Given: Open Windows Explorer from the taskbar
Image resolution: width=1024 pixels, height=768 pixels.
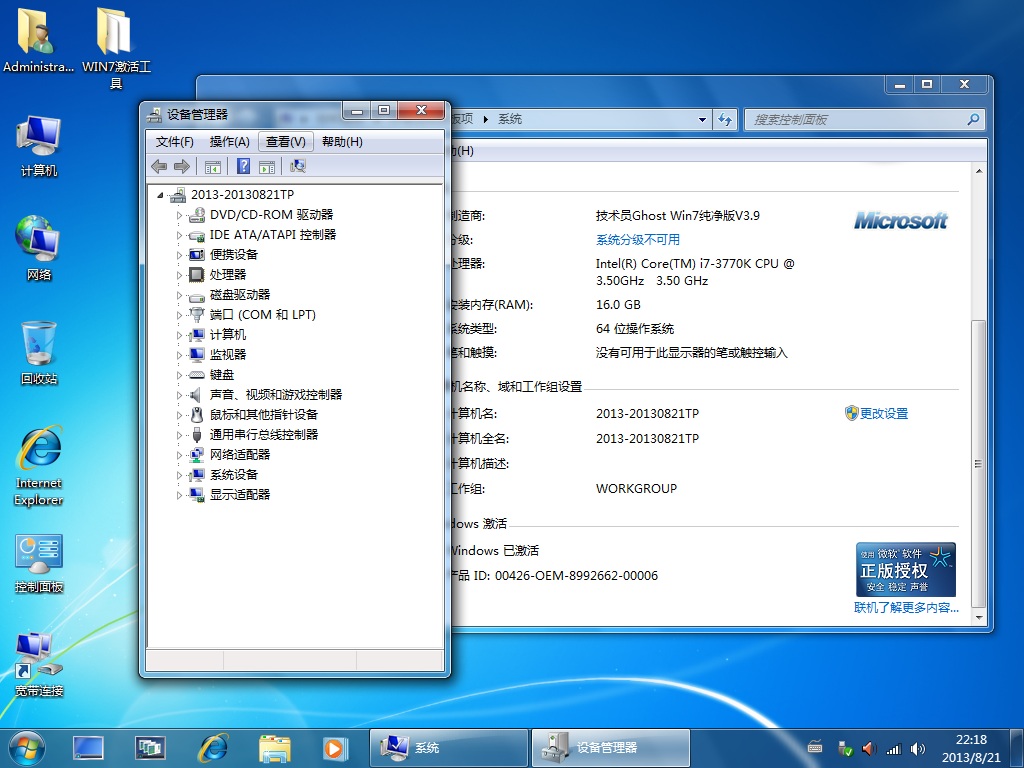Looking at the screenshot, I should pos(275,748).
